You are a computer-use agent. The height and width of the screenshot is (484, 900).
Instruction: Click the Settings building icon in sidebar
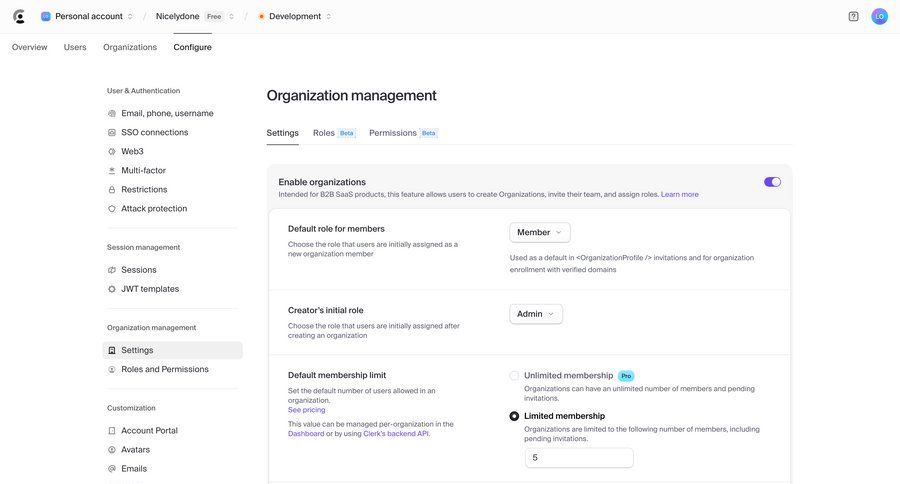(x=112, y=350)
